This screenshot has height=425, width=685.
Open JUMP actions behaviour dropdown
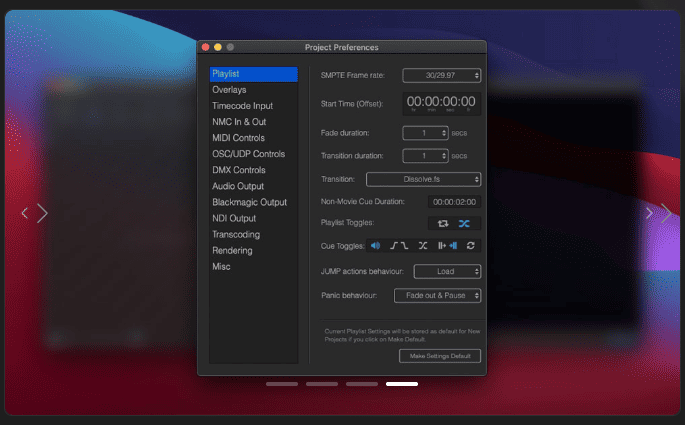pos(447,271)
